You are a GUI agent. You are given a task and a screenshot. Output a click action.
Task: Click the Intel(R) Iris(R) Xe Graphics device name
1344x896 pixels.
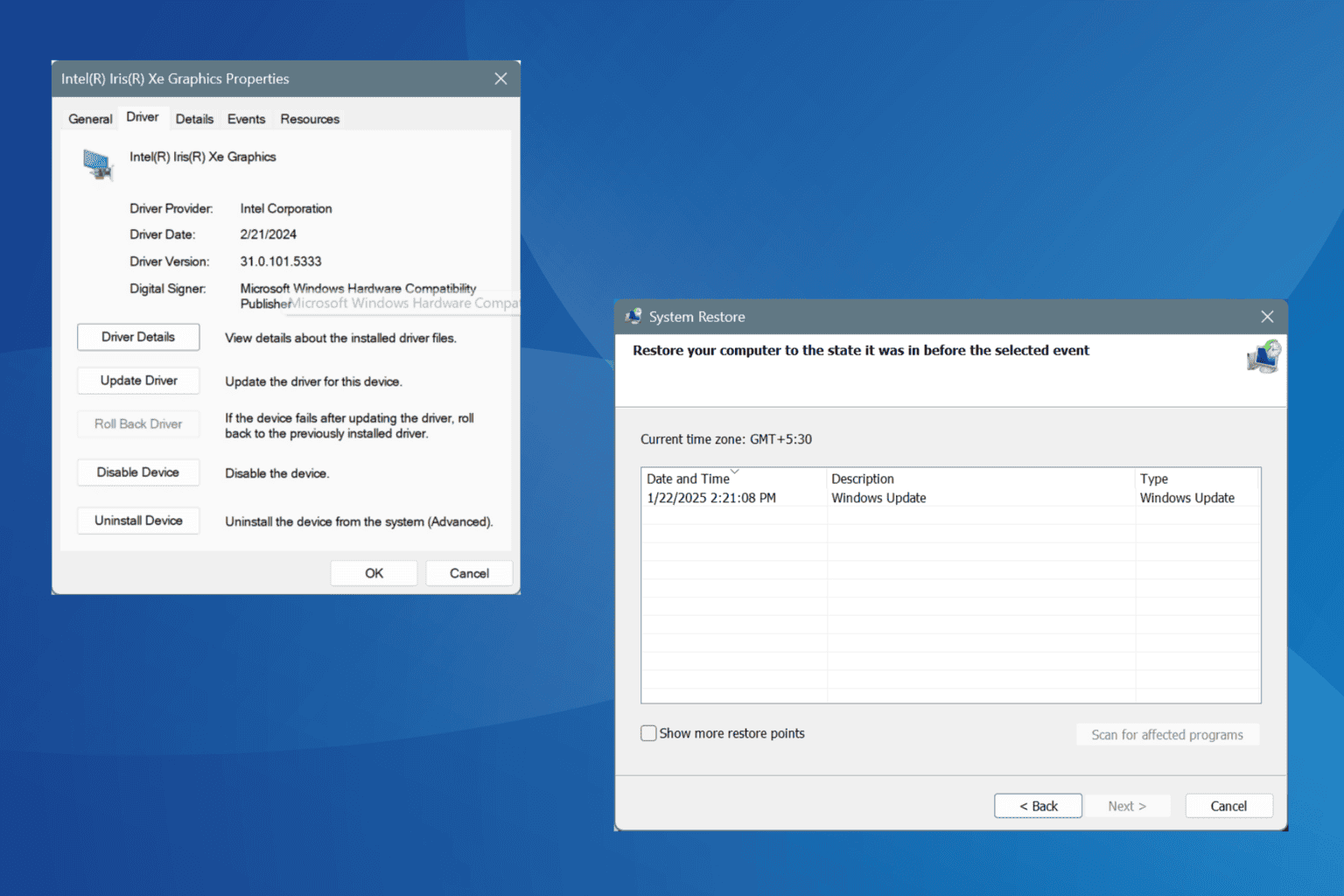[x=203, y=157]
